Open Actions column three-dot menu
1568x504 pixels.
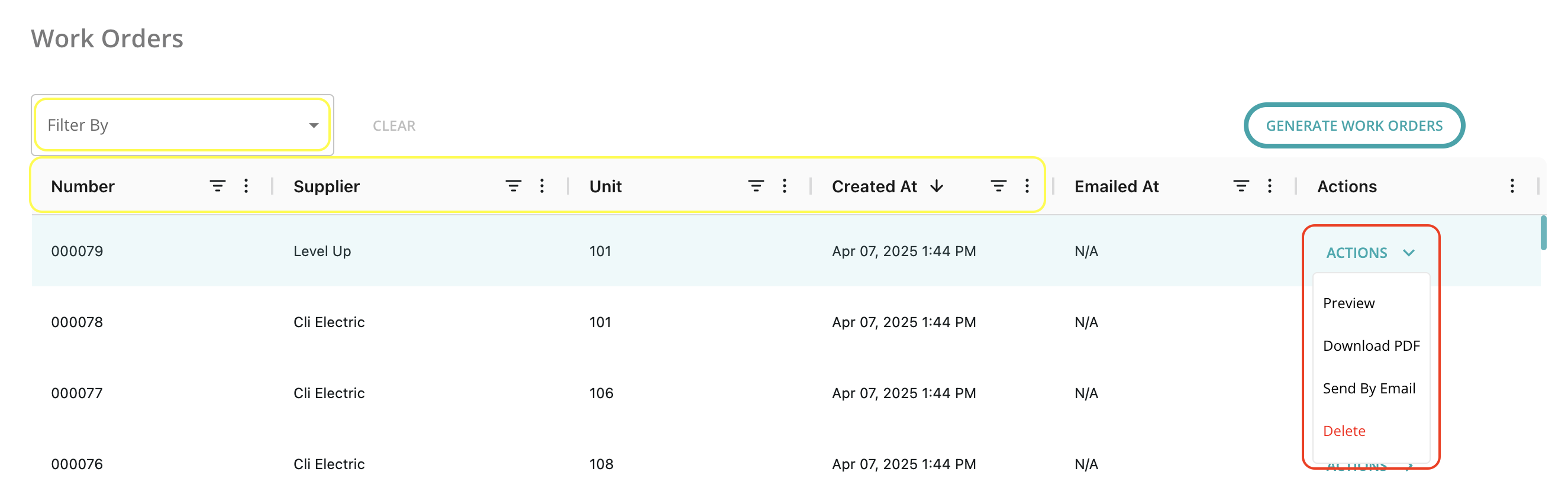point(1512,186)
